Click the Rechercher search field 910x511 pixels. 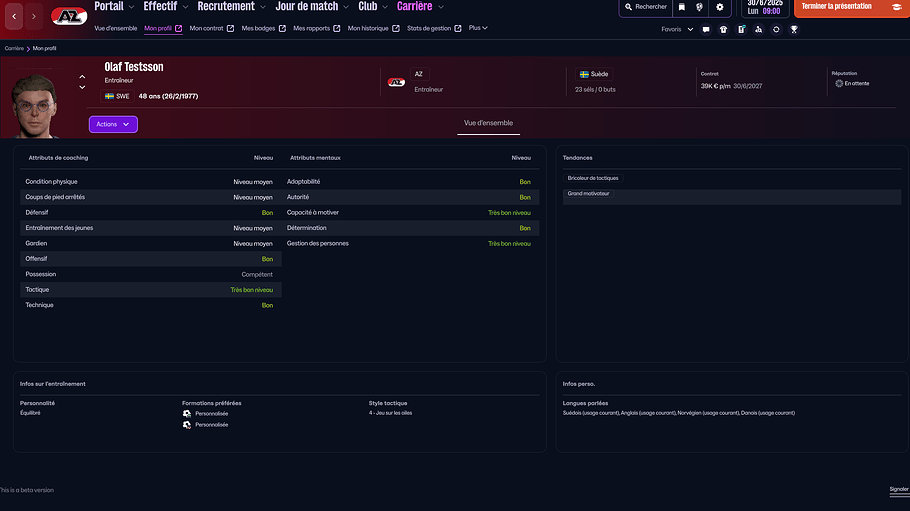(645, 7)
